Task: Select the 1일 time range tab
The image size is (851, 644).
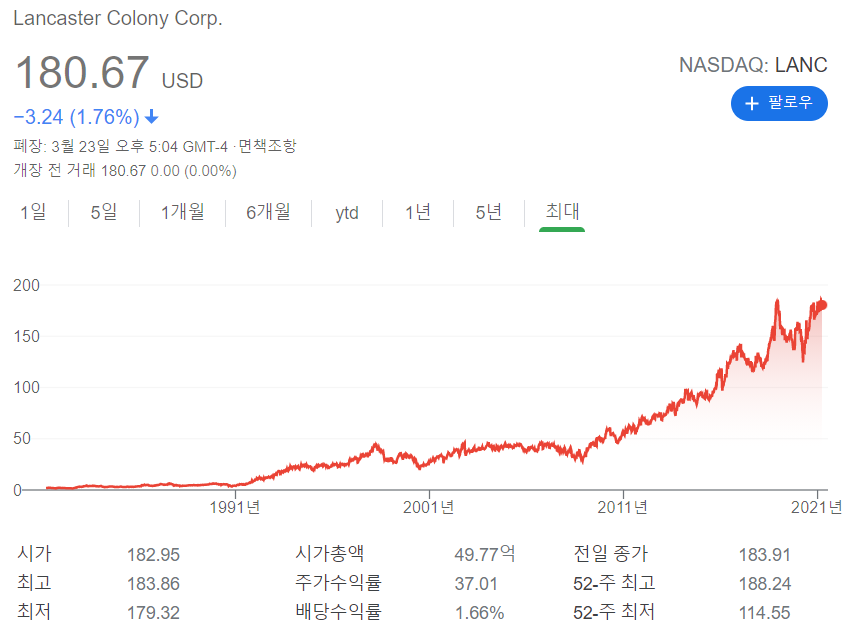Action: click(33, 212)
